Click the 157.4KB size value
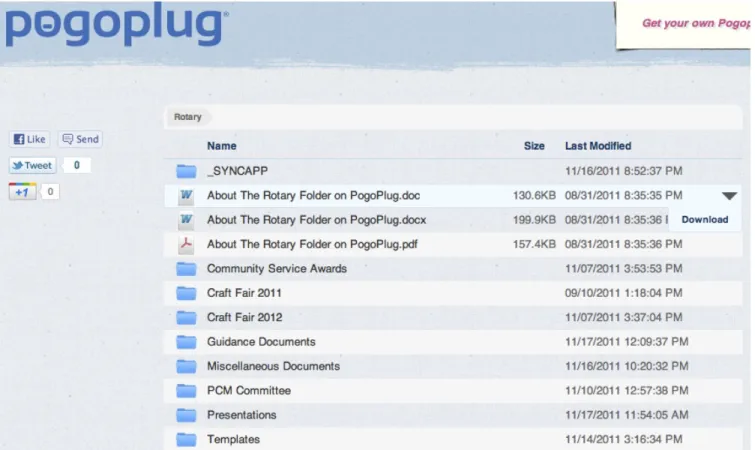 point(534,244)
